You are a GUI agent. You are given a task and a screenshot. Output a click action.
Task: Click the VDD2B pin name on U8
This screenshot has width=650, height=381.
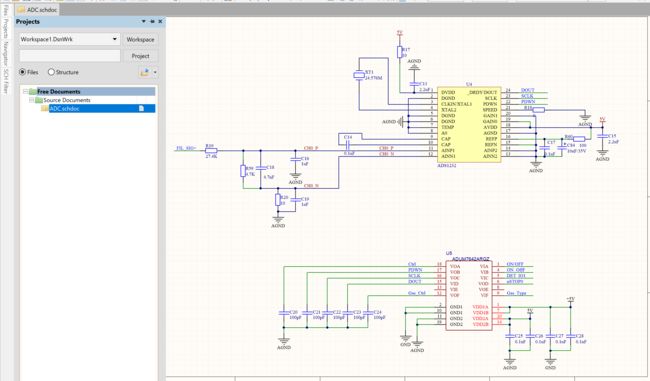[x=480, y=324]
